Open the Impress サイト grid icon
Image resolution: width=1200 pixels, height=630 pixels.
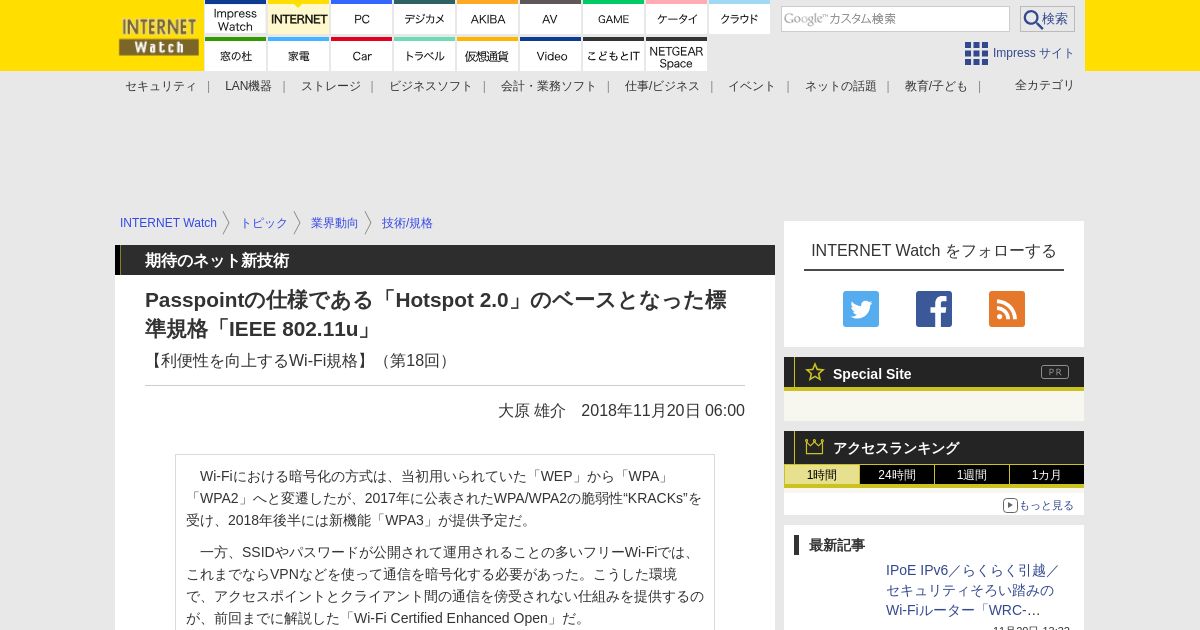(x=976, y=53)
